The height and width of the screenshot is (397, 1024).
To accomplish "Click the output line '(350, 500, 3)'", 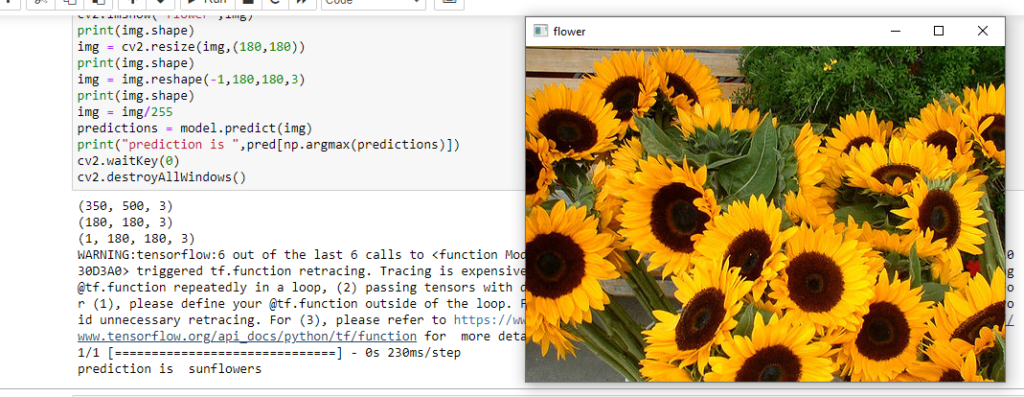I will (x=125, y=206).
